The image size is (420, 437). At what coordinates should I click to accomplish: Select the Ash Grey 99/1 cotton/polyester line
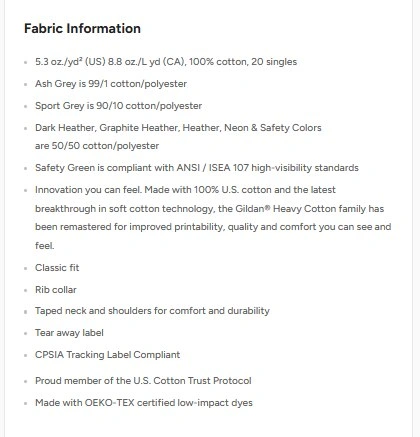tap(111, 84)
